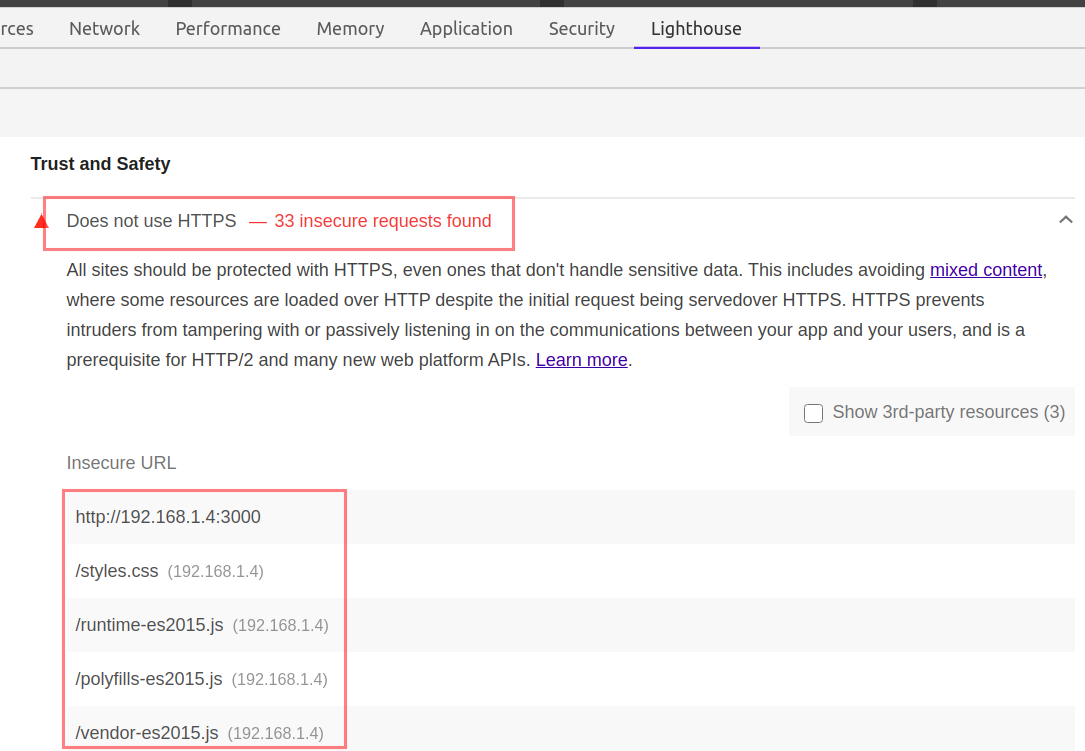
Task: Click the 'Trust and Safety' heading
Action: click(100, 164)
